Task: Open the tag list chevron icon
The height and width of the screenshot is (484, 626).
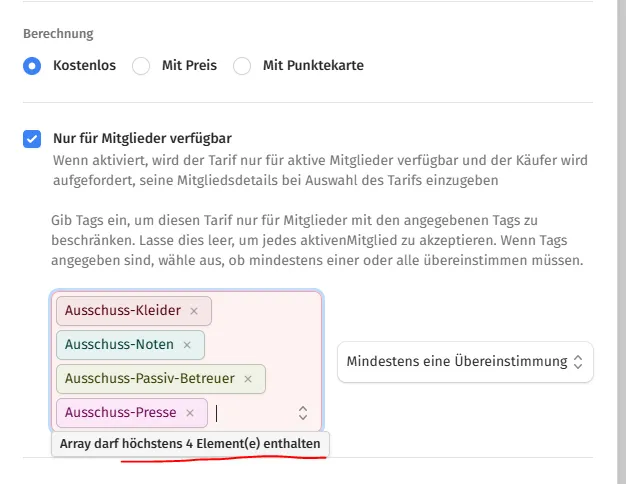Action: [x=303, y=413]
